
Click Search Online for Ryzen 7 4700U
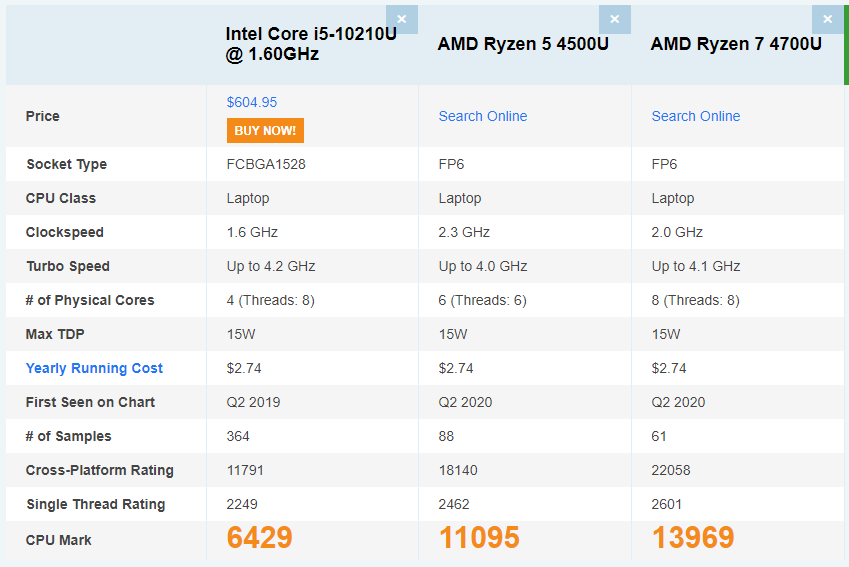tap(696, 116)
